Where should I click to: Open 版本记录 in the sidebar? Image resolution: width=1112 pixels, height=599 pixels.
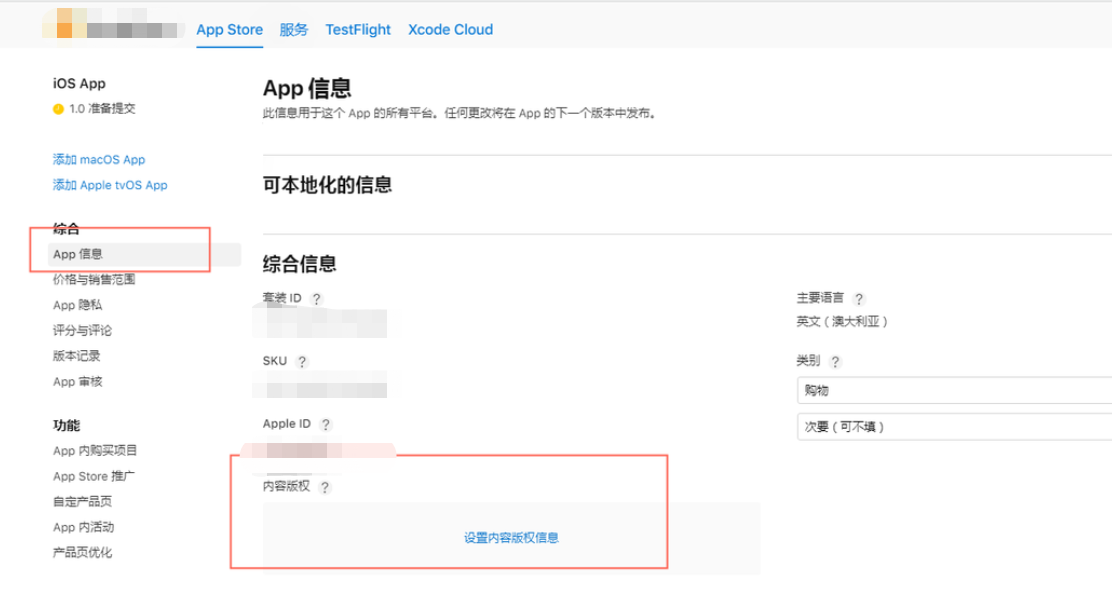pyautogui.click(x=77, y=356)
